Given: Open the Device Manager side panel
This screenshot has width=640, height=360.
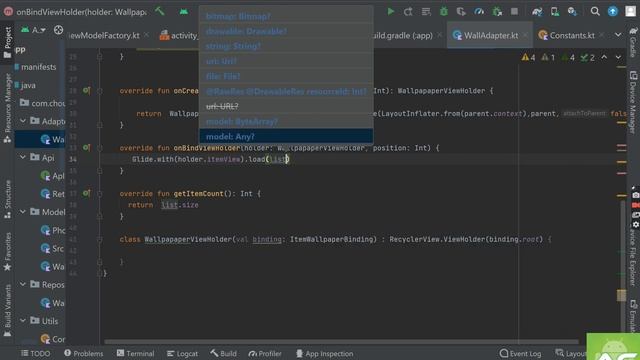Looking at the screenshot, I should [x=633, y=102].
